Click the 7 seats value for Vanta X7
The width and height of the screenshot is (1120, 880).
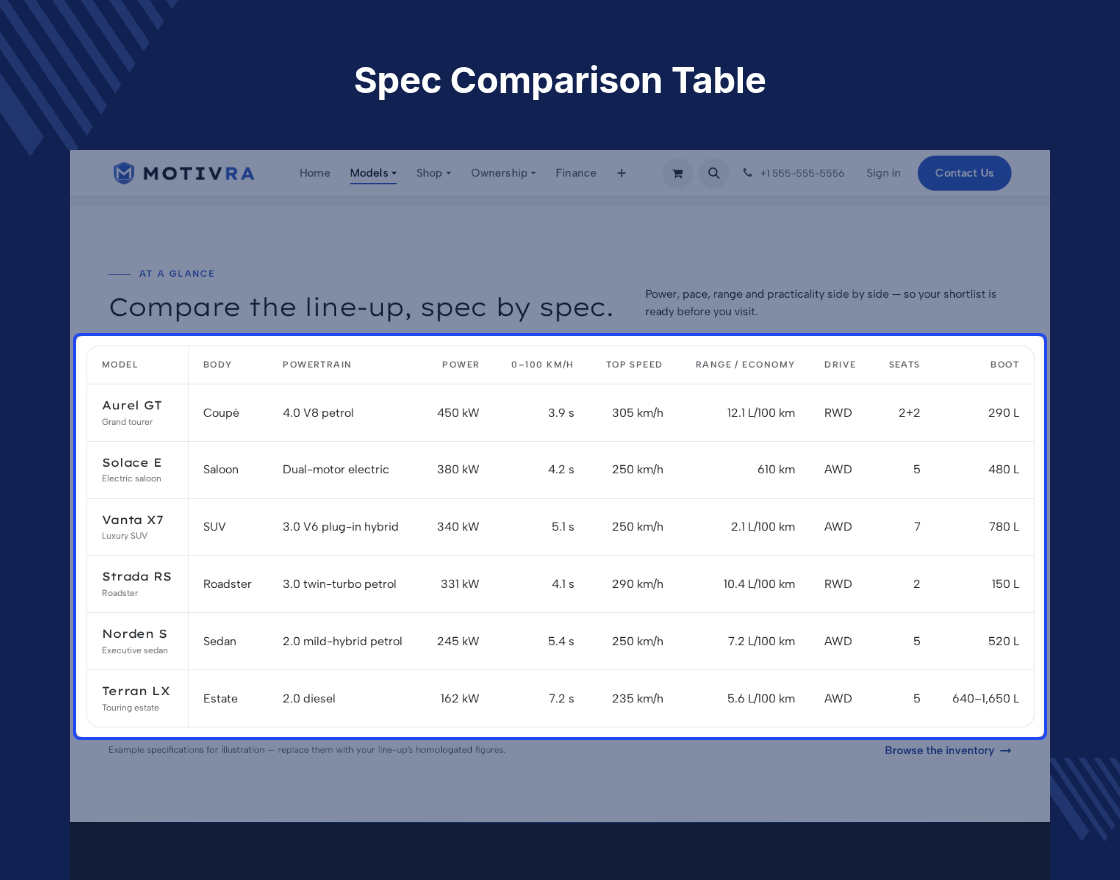click(x=916, y=526)
